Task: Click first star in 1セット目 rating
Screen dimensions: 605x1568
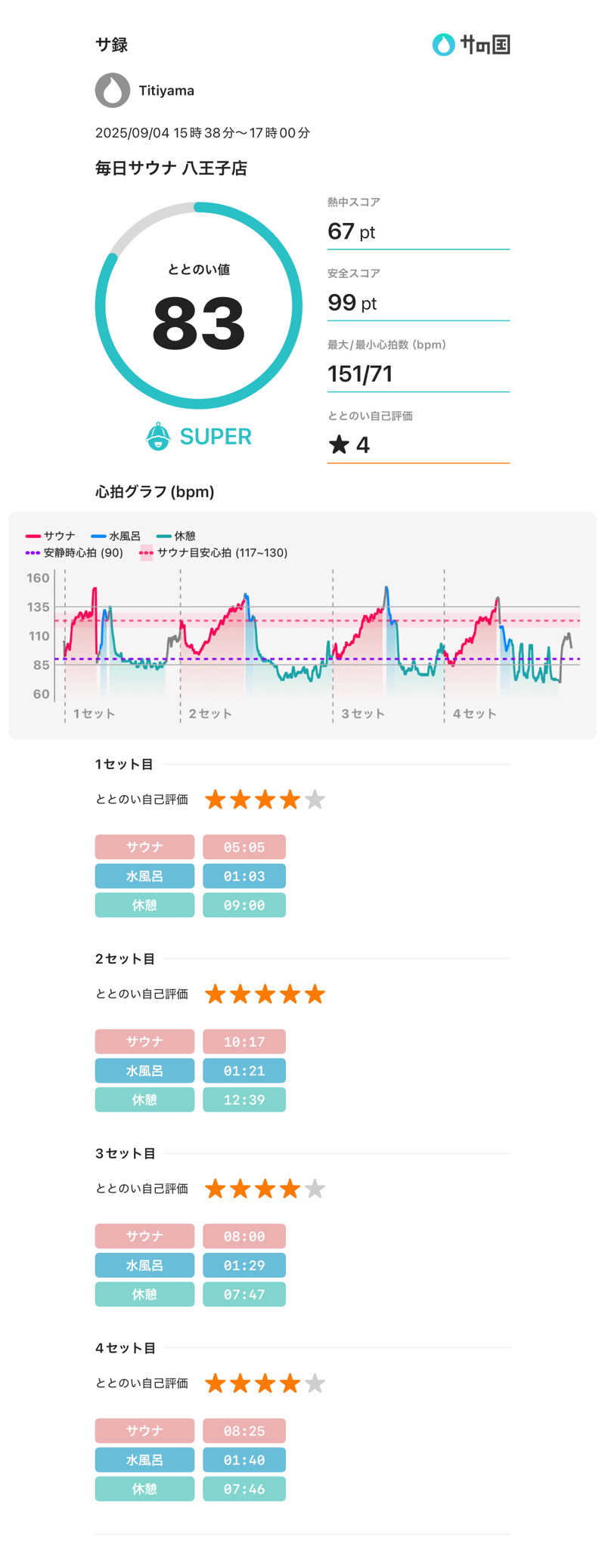Action: pos(216,799)
